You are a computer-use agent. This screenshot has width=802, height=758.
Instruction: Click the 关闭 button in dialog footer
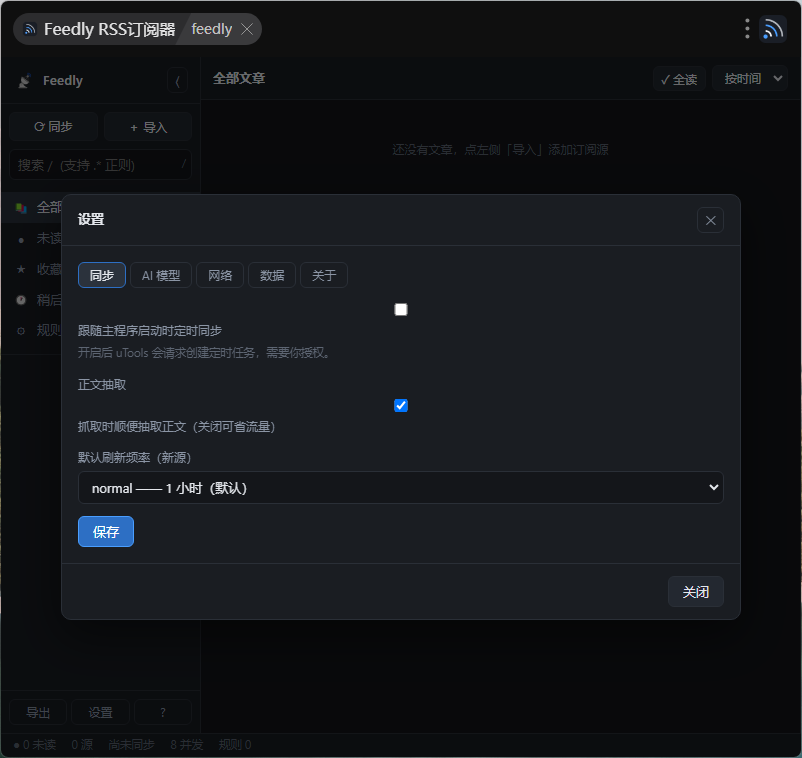(x=696, y=592)
